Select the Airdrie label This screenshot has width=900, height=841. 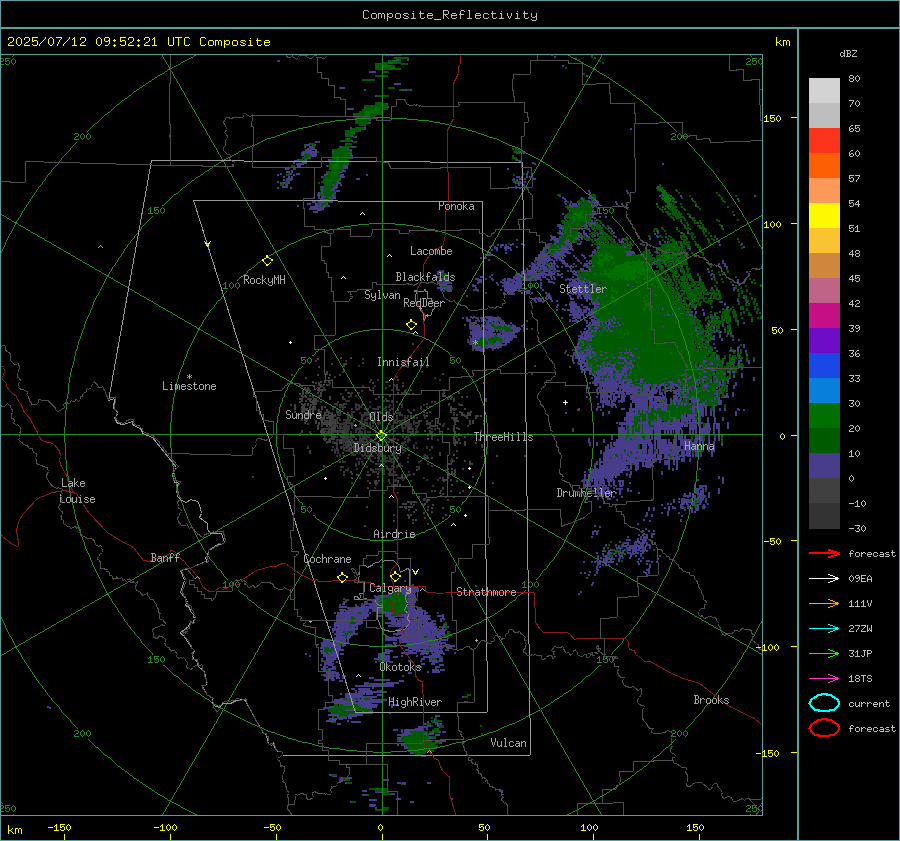click(394, 534)
